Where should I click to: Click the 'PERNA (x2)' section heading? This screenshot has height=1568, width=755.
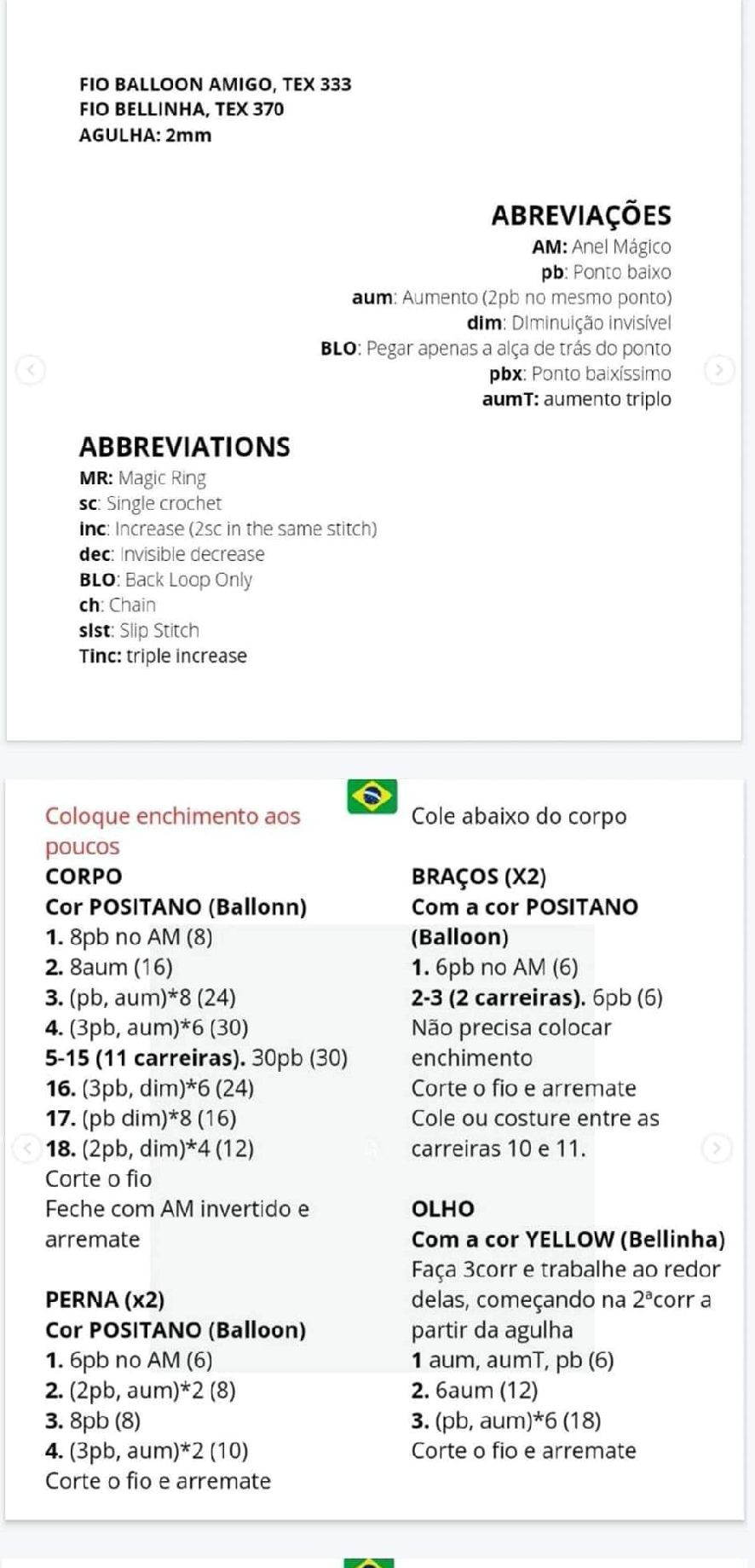click(x=105, y=1299)
